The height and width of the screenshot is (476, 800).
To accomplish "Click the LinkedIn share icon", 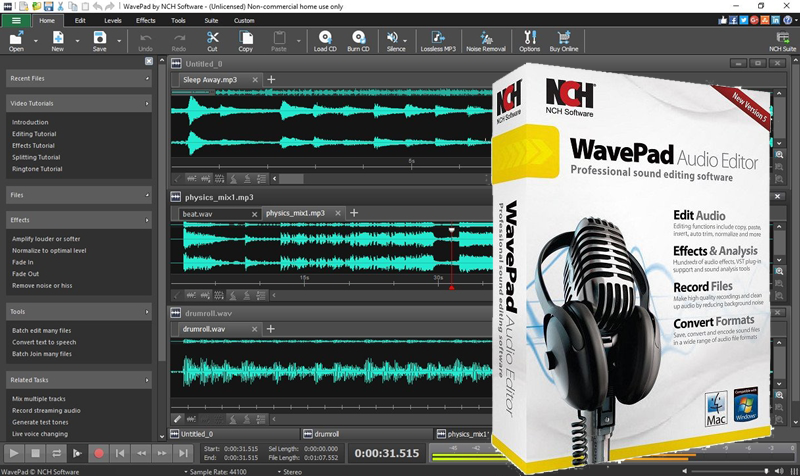I will 776,20.
